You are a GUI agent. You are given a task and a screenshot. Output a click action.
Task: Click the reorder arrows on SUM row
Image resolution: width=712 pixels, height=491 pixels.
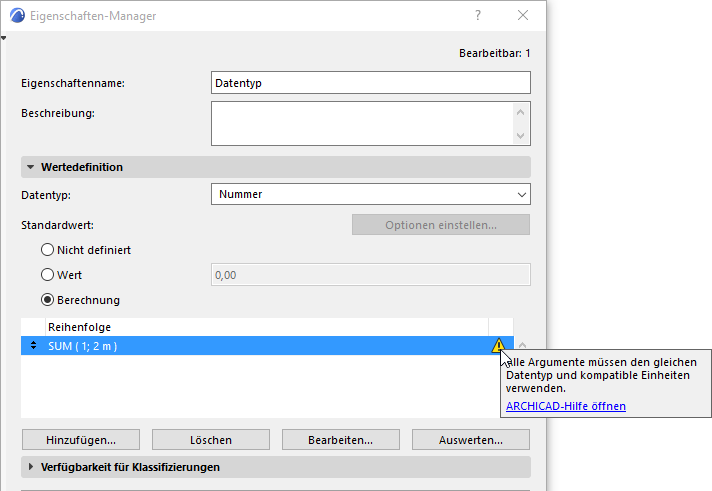point(33,346)
